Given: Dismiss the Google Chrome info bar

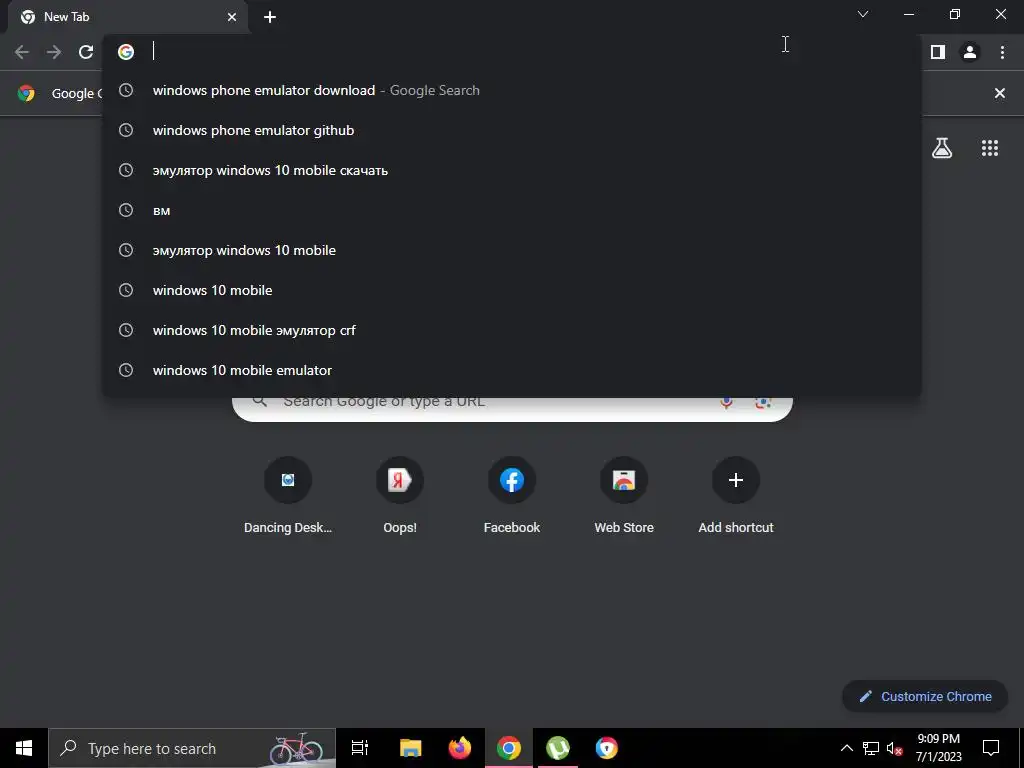Looking at the screenshot, I should pyautogui.click(x=999, y=93).
